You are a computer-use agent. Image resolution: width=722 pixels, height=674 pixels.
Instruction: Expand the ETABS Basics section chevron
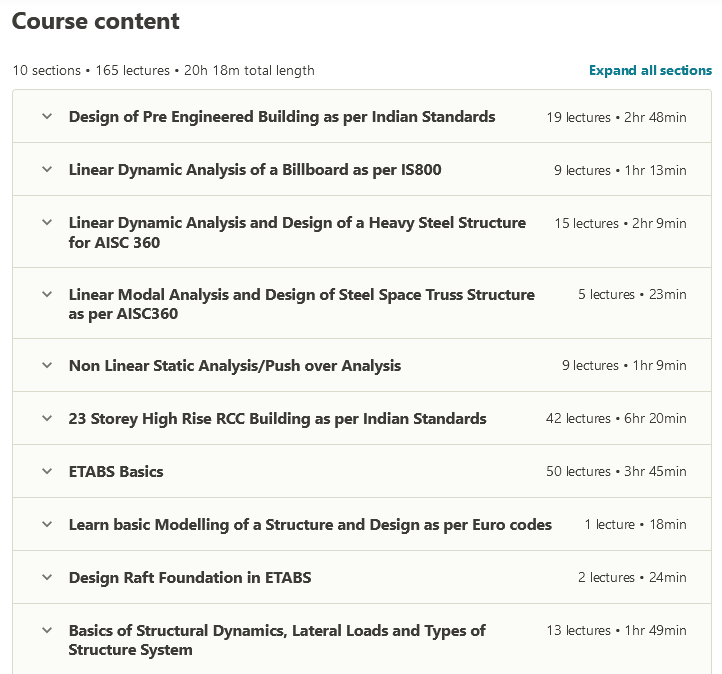(x=46, y=471)
